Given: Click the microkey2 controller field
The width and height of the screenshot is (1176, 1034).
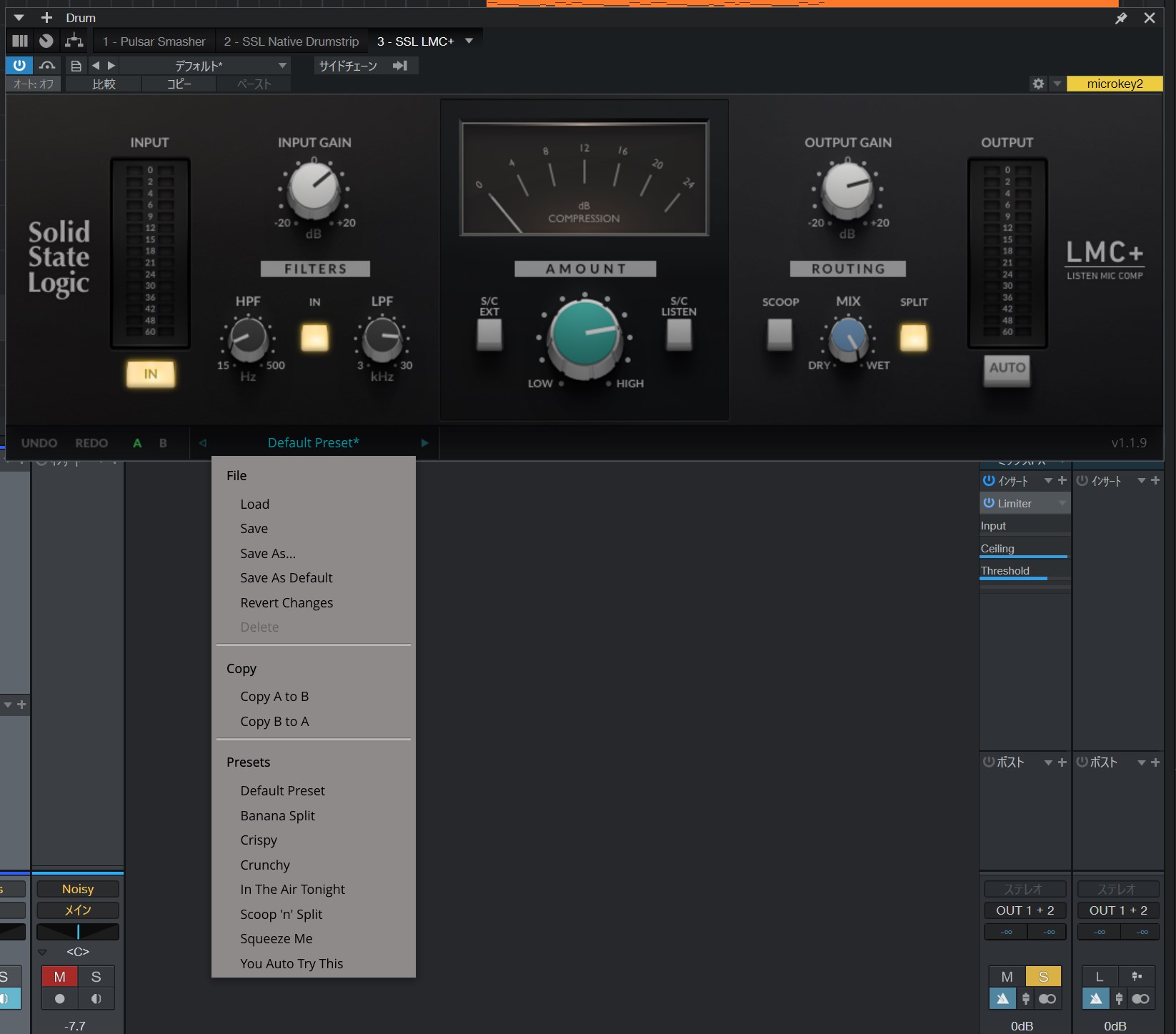Looking at the screenshot, I should pos(1114,84).
